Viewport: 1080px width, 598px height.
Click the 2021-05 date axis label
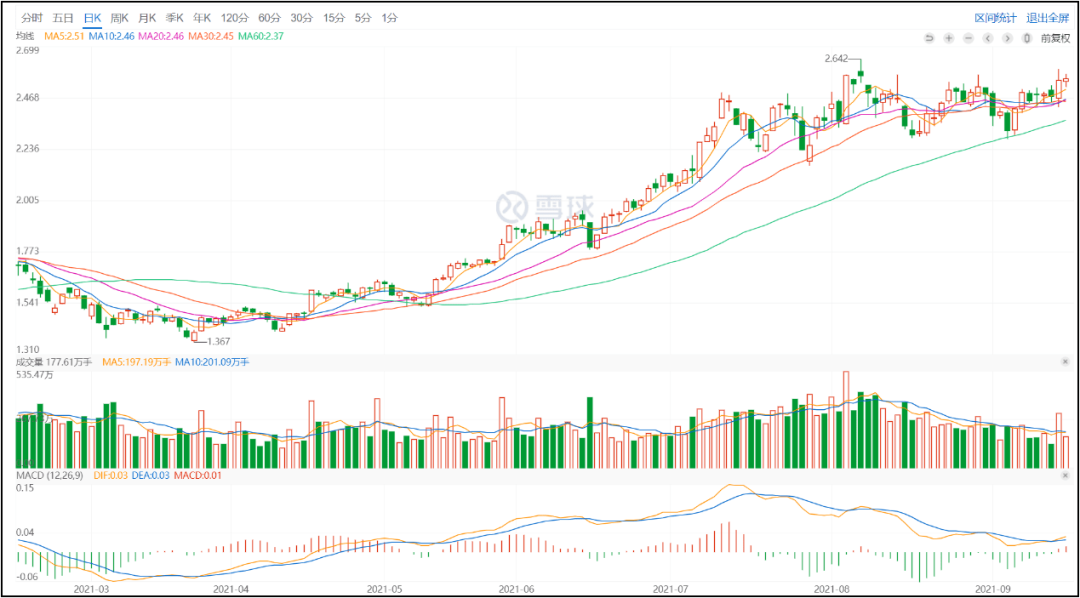[383, 590]
